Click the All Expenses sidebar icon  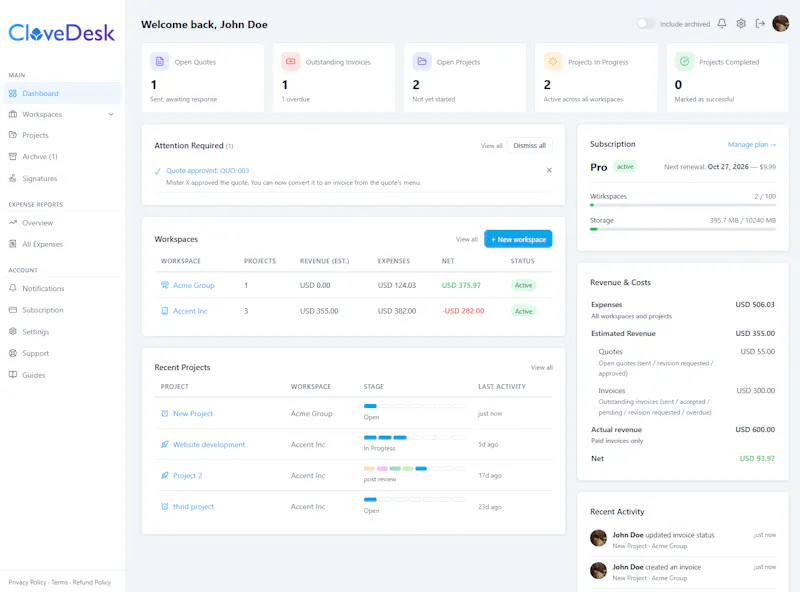tap(13, 244)
